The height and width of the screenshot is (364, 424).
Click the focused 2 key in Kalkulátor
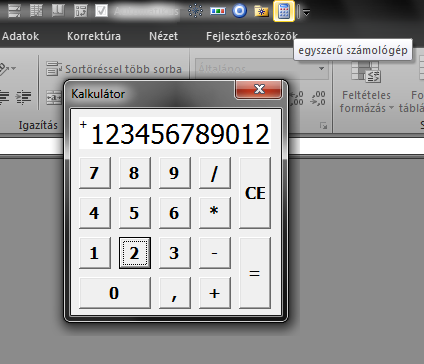coord(135,253)
